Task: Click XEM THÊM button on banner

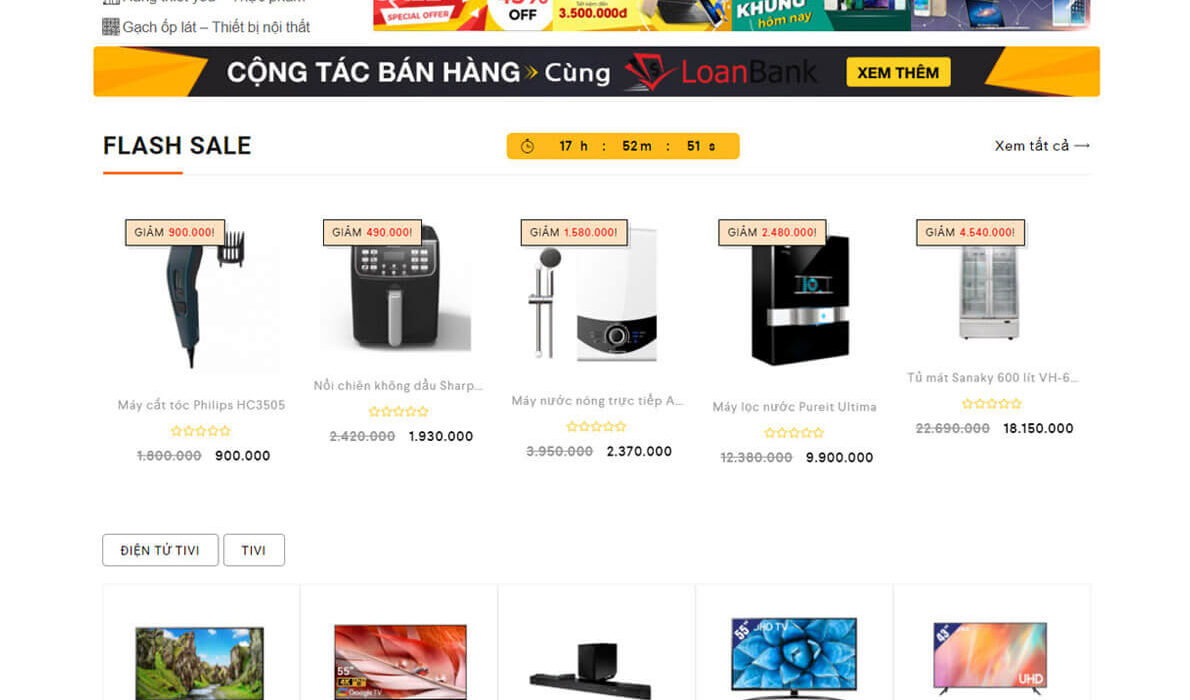Action: pos(898,72)
